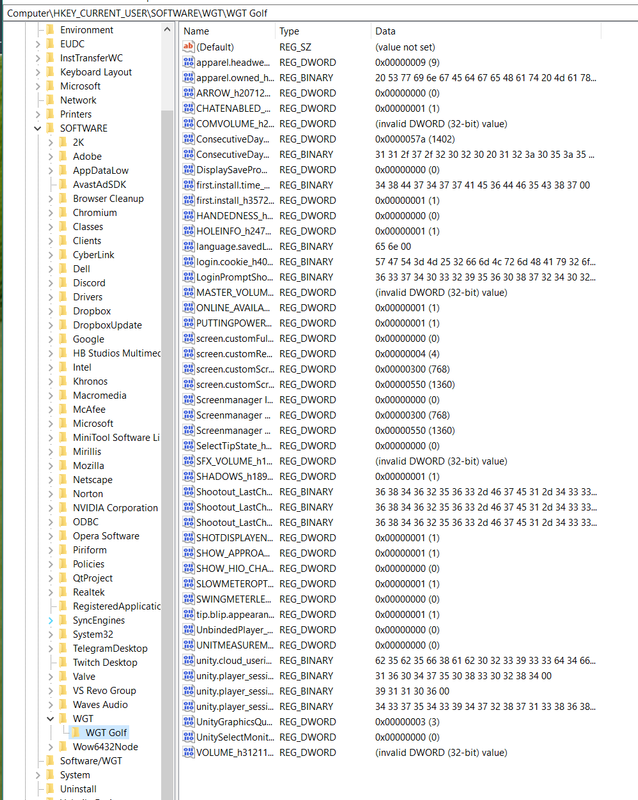
Task: Expand the Keyboard Layout key
Action: [x=37, y=72]
